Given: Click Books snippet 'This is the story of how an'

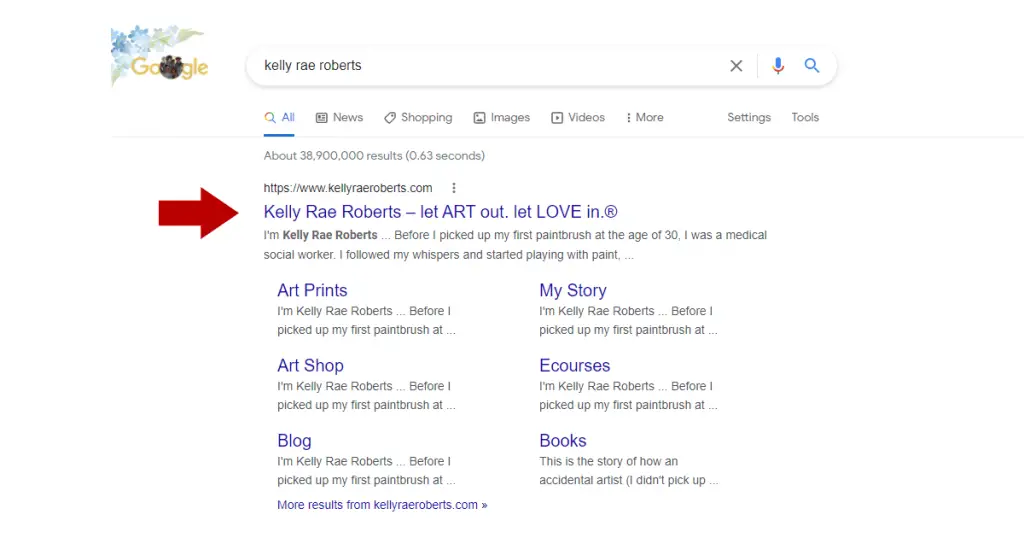Looking at the screenshot, I should tap(609, 462).
